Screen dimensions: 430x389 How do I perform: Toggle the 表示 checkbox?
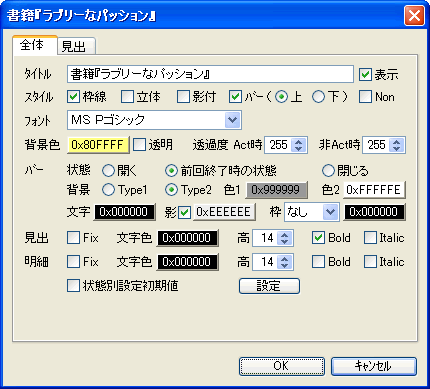(x=365, y=74)
